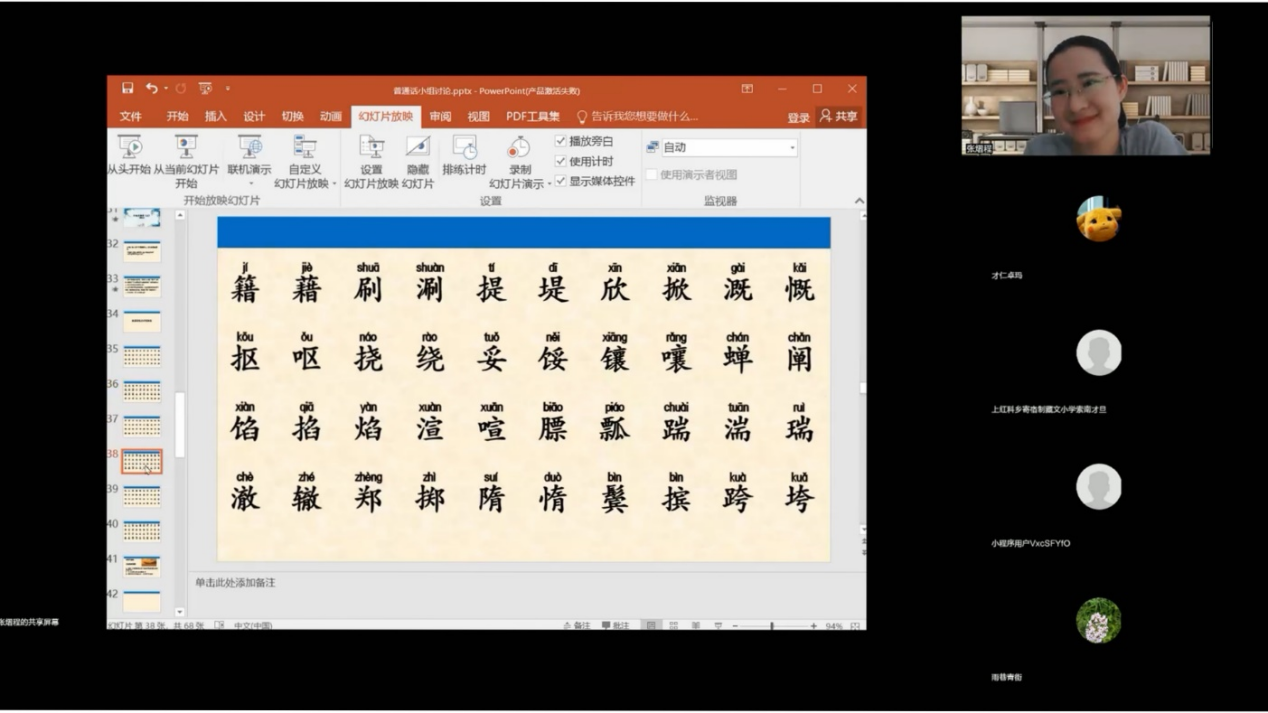
Task: Select slide 40 thumbnail in the slide panel
Action: [x=141, y=530]
